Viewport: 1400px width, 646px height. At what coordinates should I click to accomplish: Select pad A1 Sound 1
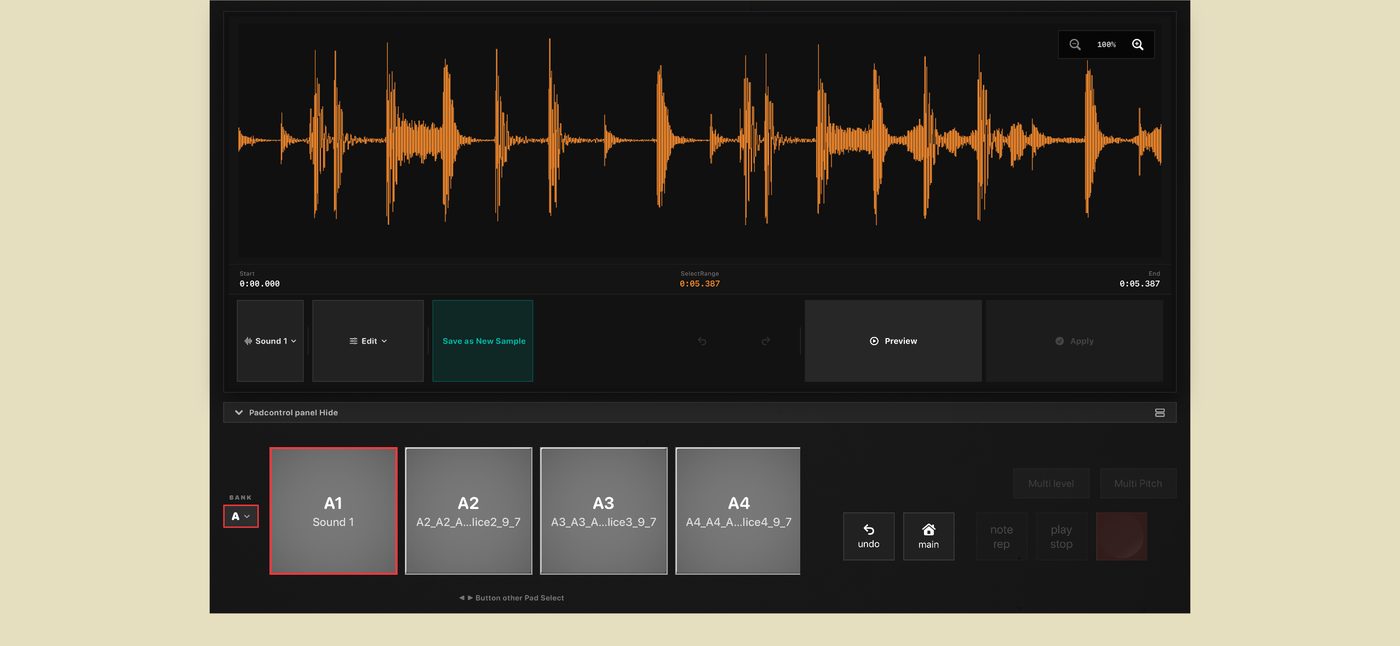[x=333, y=511]
